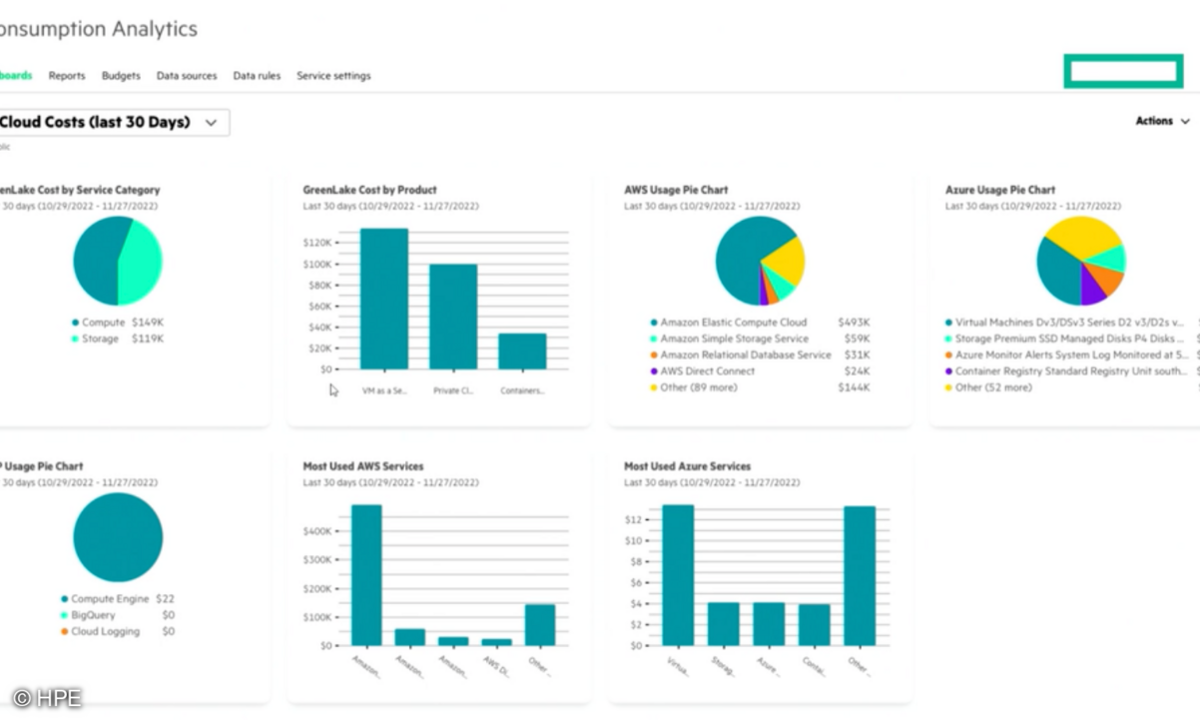Click the purple dot beside Container Registry legend
This screenshot has width=1200, height=720.
pyautogui.click(x=948, y=371)
